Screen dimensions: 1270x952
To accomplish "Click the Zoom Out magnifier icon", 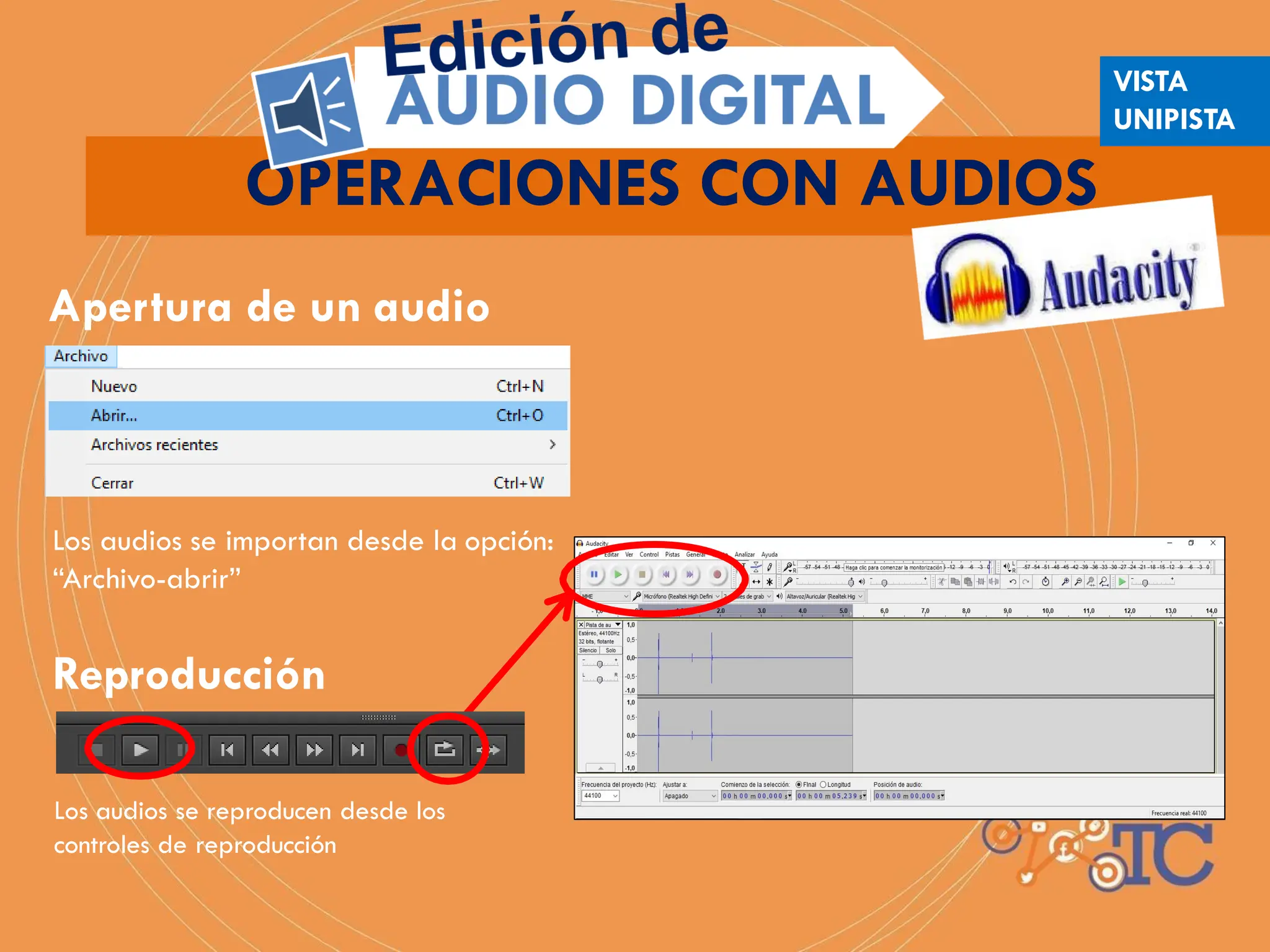I will click(x=1078, y=581).
